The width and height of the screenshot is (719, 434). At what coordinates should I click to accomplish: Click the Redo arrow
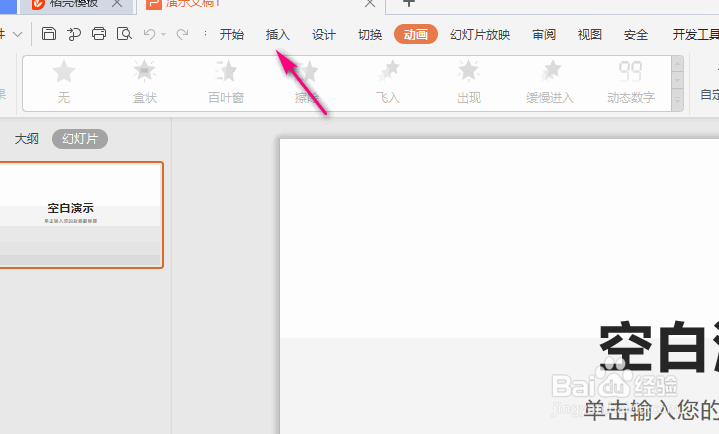[183, 34]
